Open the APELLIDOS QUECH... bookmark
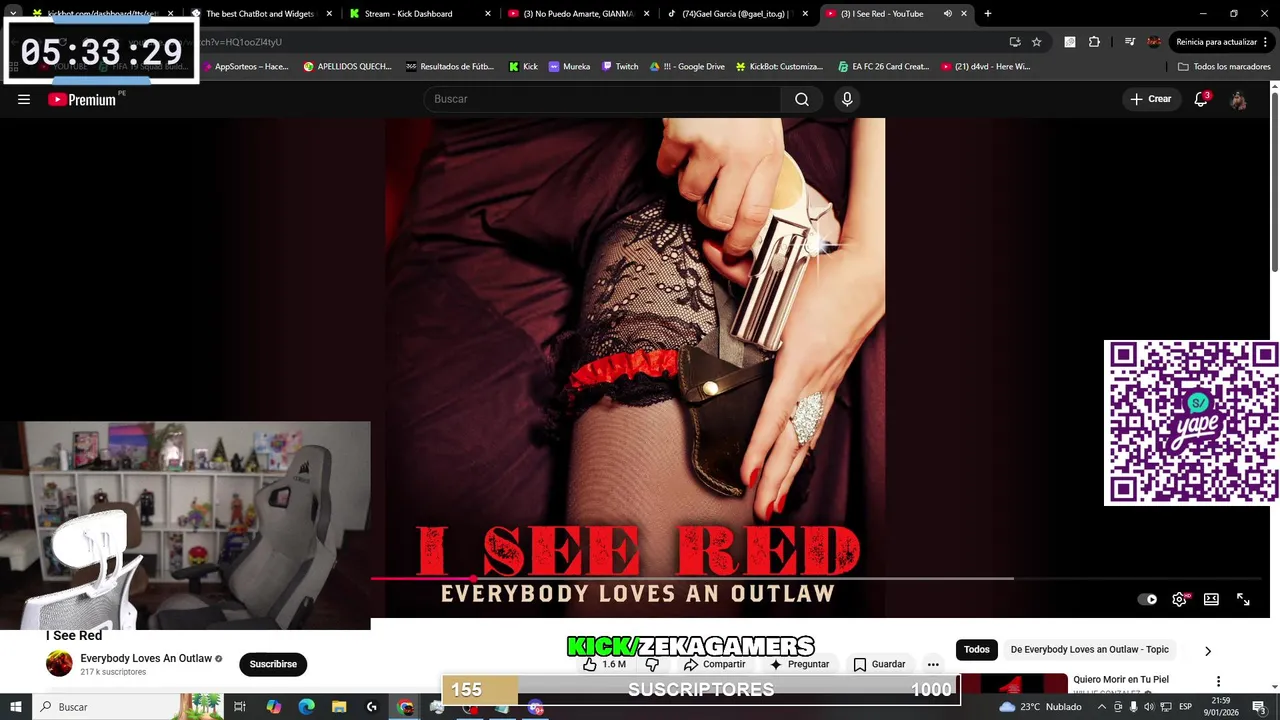 pos(347,66)
